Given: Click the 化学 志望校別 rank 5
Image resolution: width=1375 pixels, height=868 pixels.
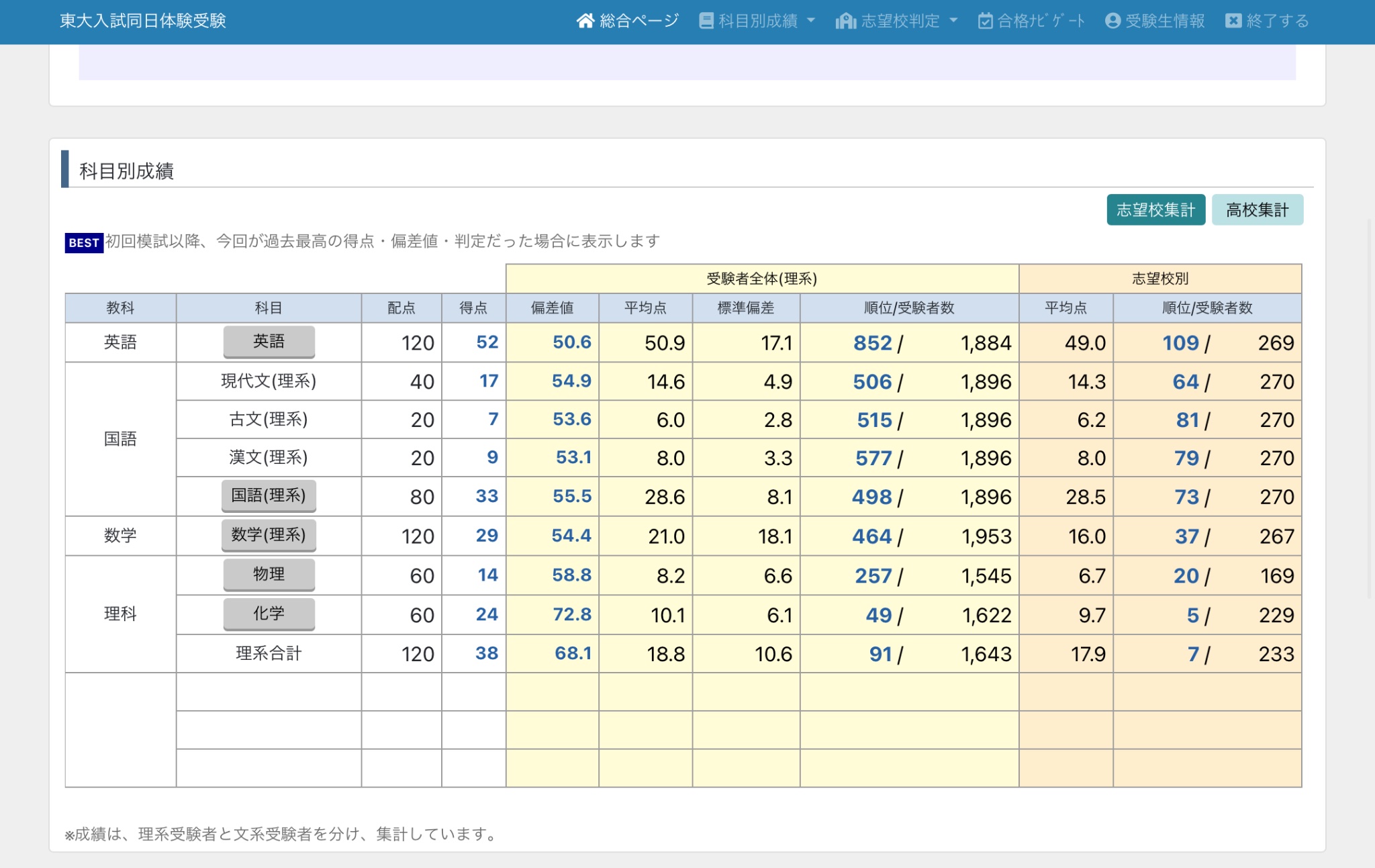Looking at the screenshot, I should [x=1193, y=615].
